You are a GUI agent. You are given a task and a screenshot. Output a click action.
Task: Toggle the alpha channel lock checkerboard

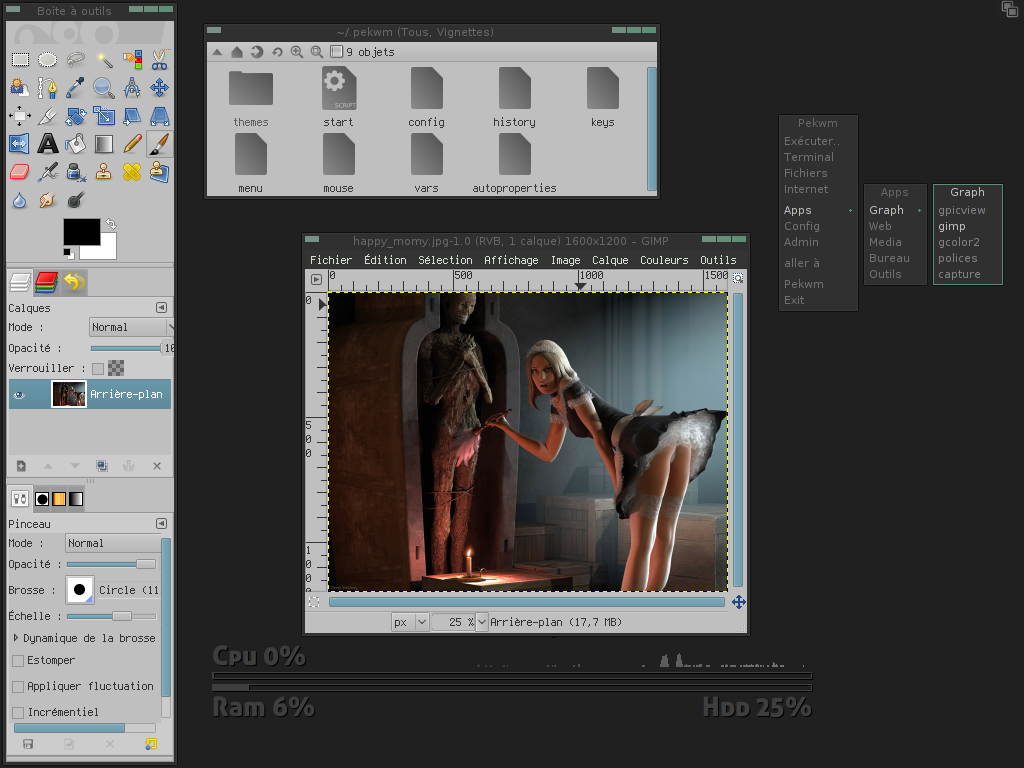116,368
